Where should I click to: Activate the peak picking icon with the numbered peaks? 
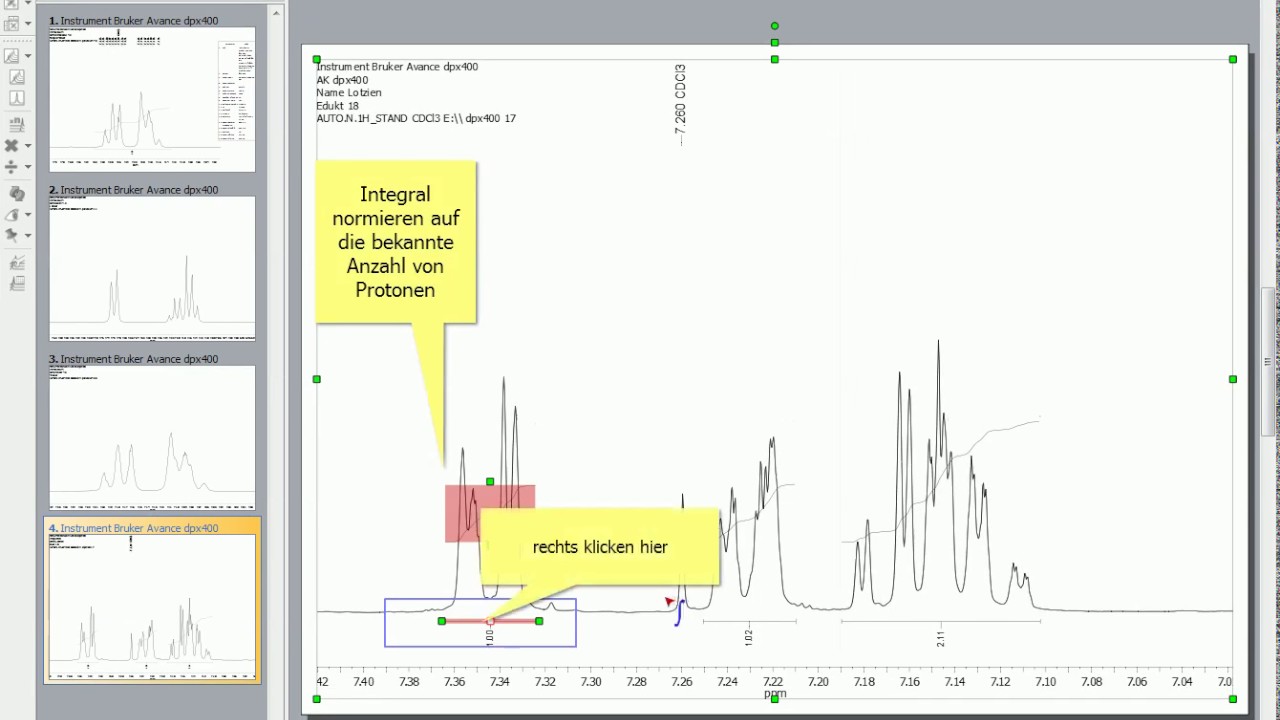click(x=16, y=124)
